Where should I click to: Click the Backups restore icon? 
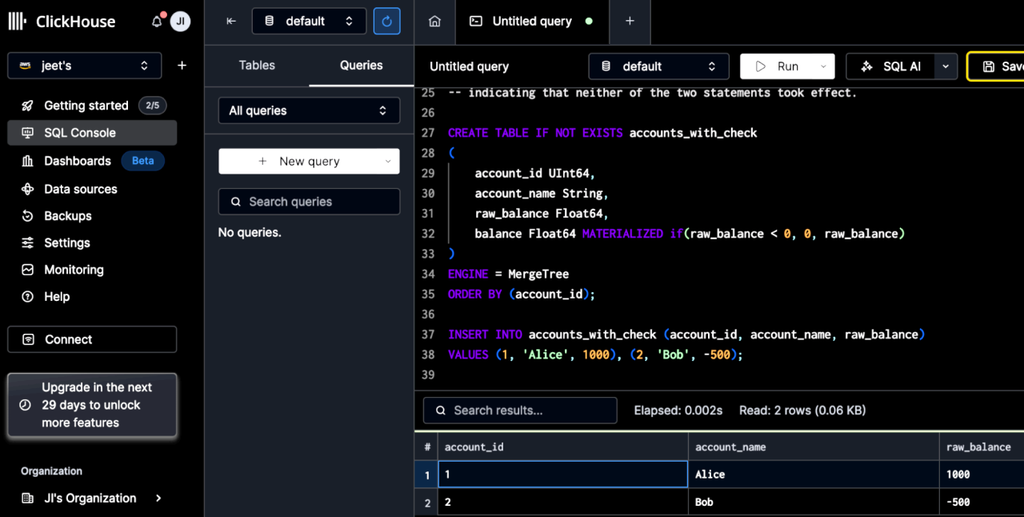pyautogui.click(x=27, y=215)
